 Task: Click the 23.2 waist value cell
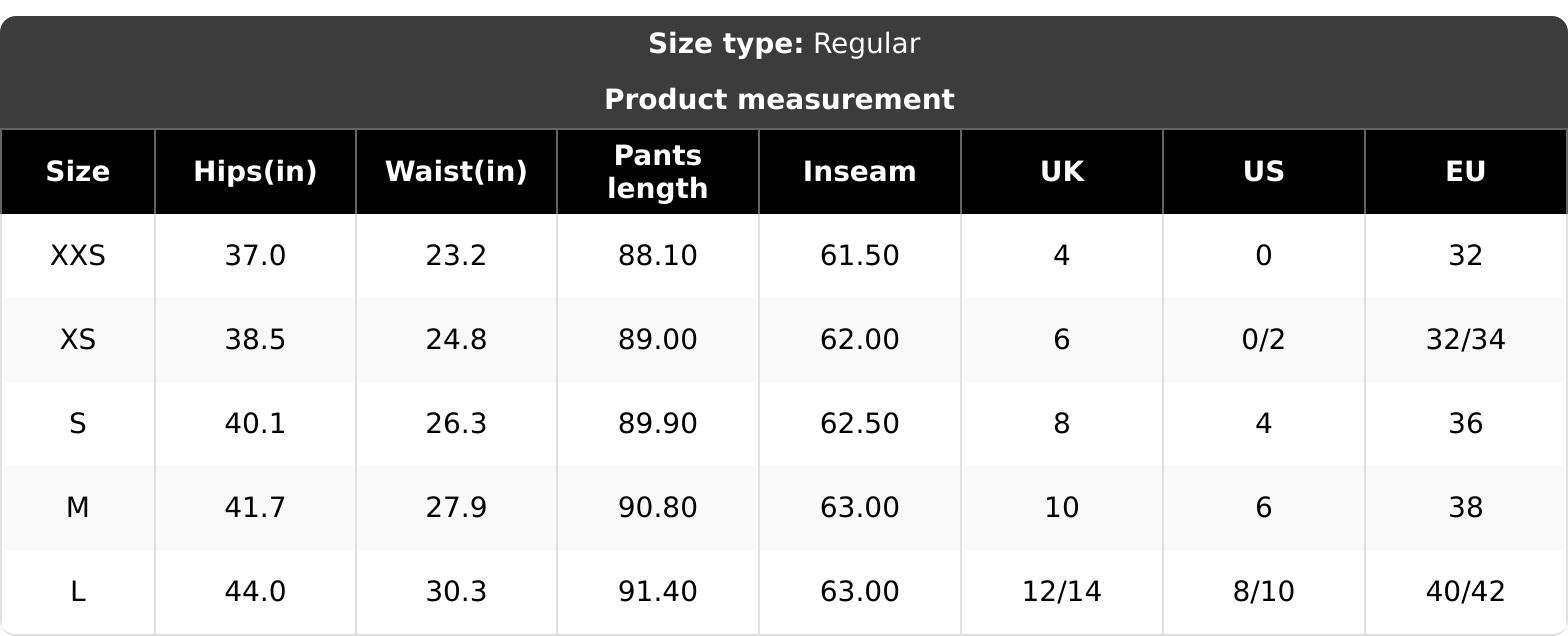tap(456, 256)
